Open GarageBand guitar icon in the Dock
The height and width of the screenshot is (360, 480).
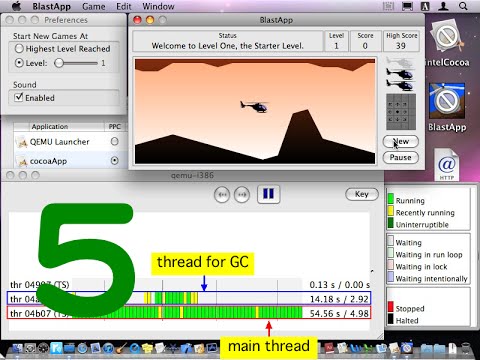click(121, 348)
